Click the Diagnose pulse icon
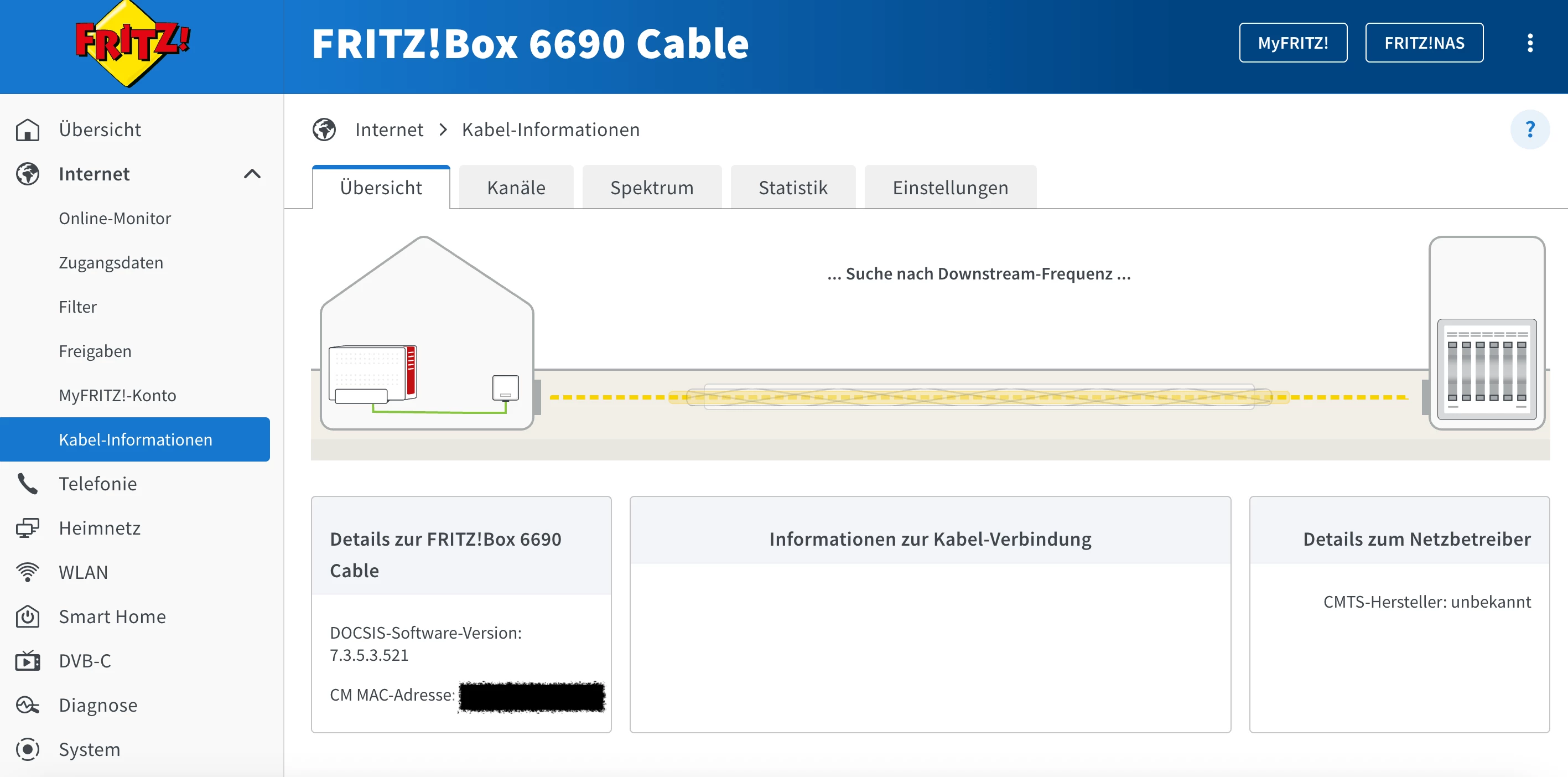Screen dimensions: 1568x777 click(x=28, y=705)
